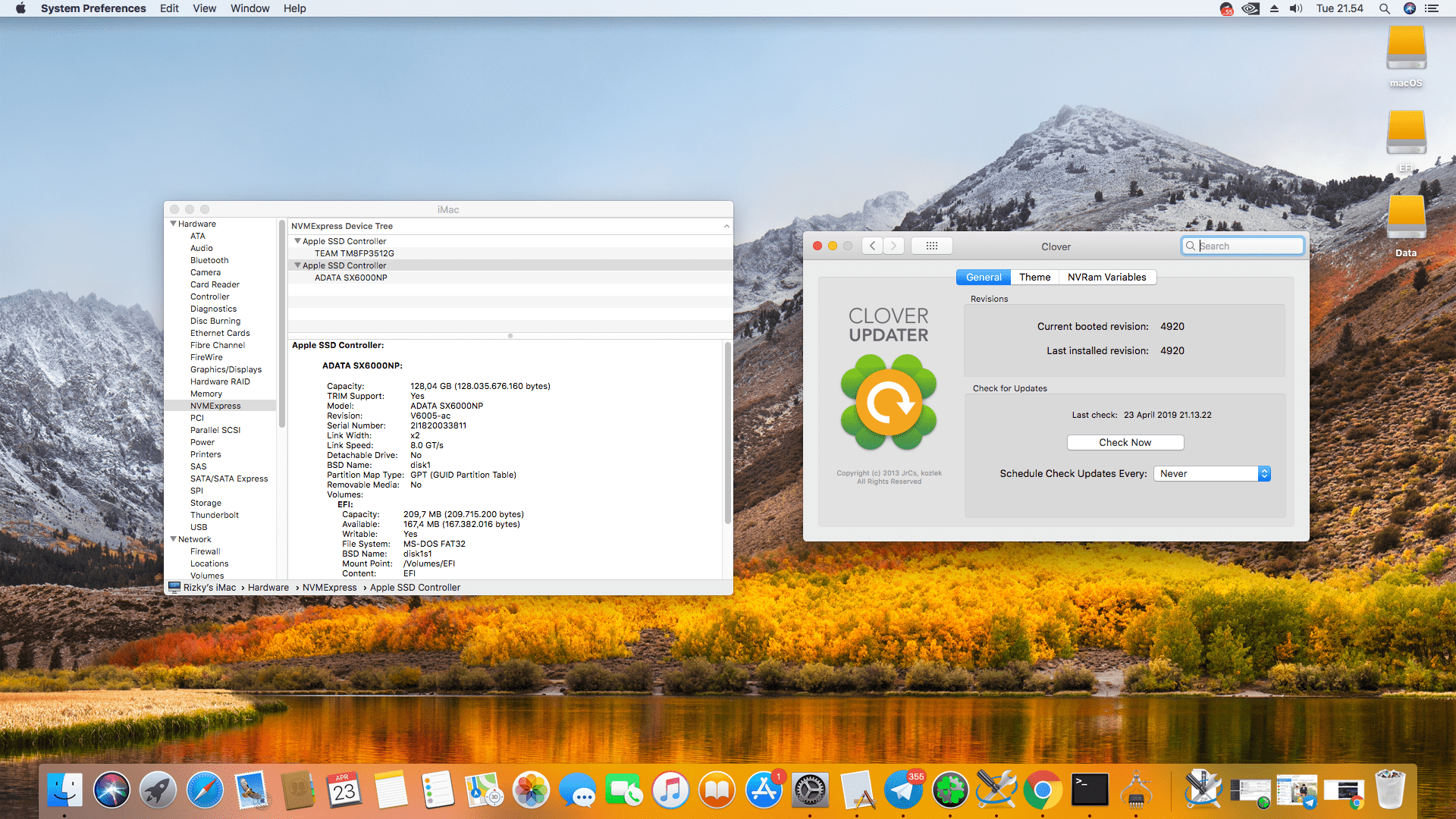This screenshot has height=819, width=1456.
Task: Switch to NVRam Variables tab
Action: pyautogui.click(x=1106, y=277)
